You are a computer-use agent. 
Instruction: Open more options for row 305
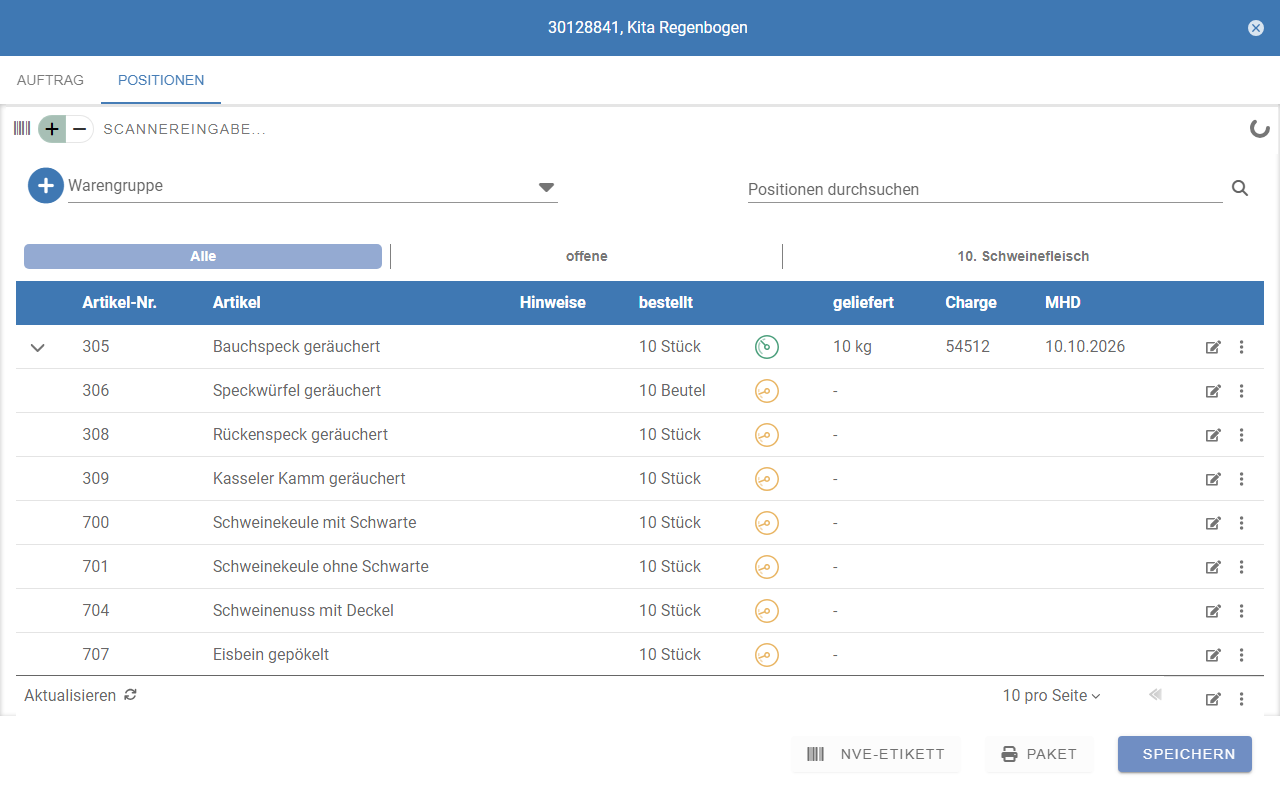coord(1241,347)
